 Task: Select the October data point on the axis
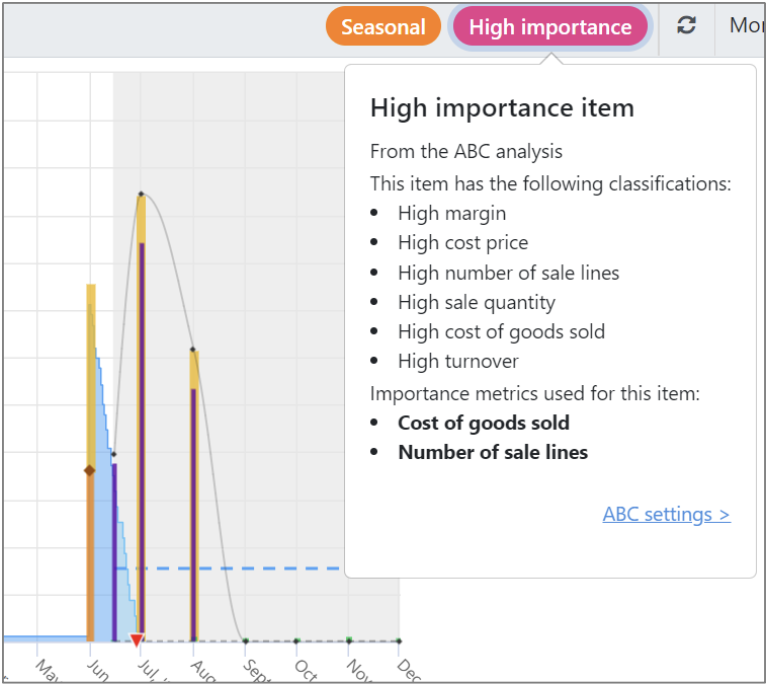pyautogui.click(x=297, y=640)
